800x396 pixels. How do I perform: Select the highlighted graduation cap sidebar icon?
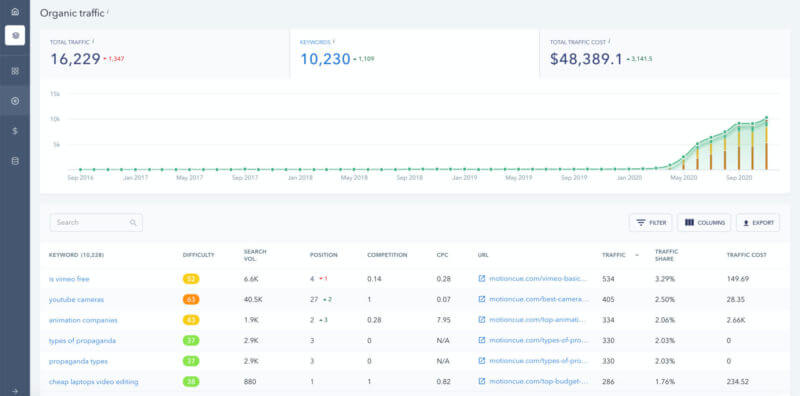15,35
